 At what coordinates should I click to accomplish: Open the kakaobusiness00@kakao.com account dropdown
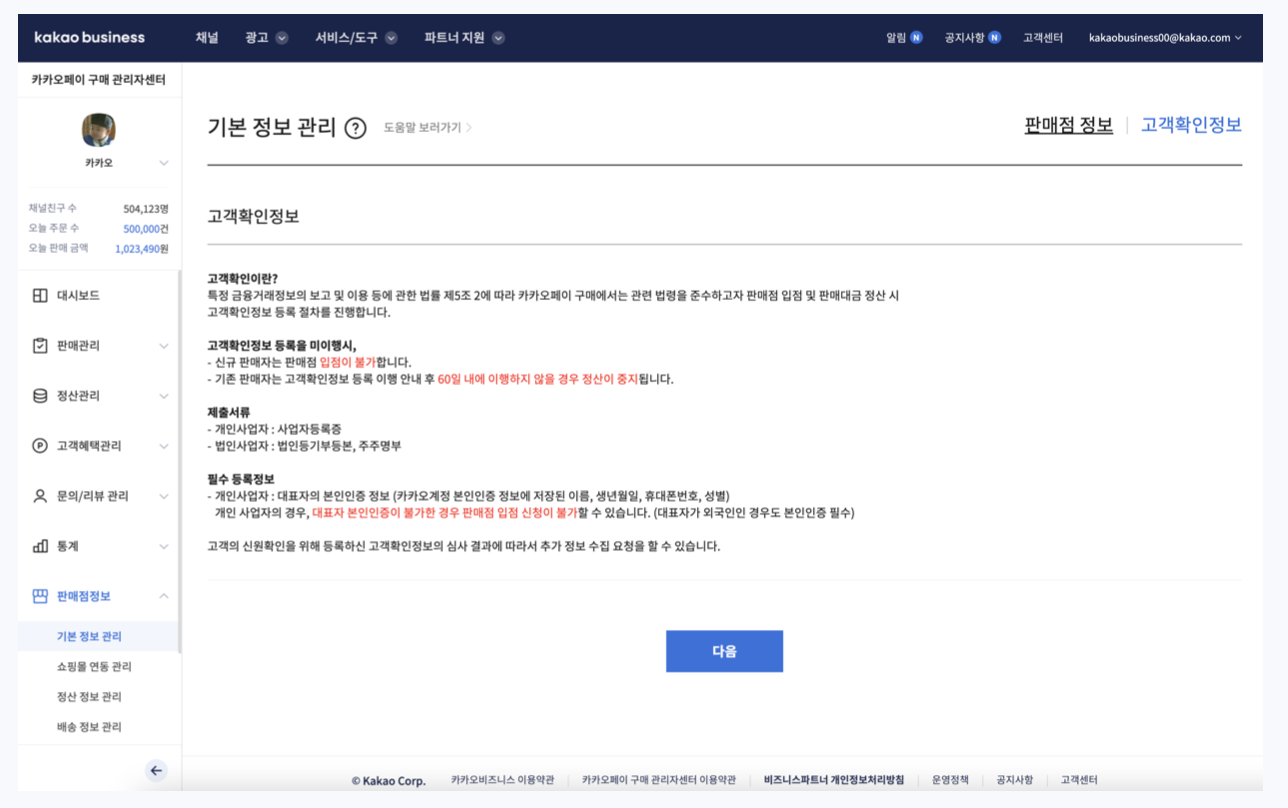tap(1165, 38)
